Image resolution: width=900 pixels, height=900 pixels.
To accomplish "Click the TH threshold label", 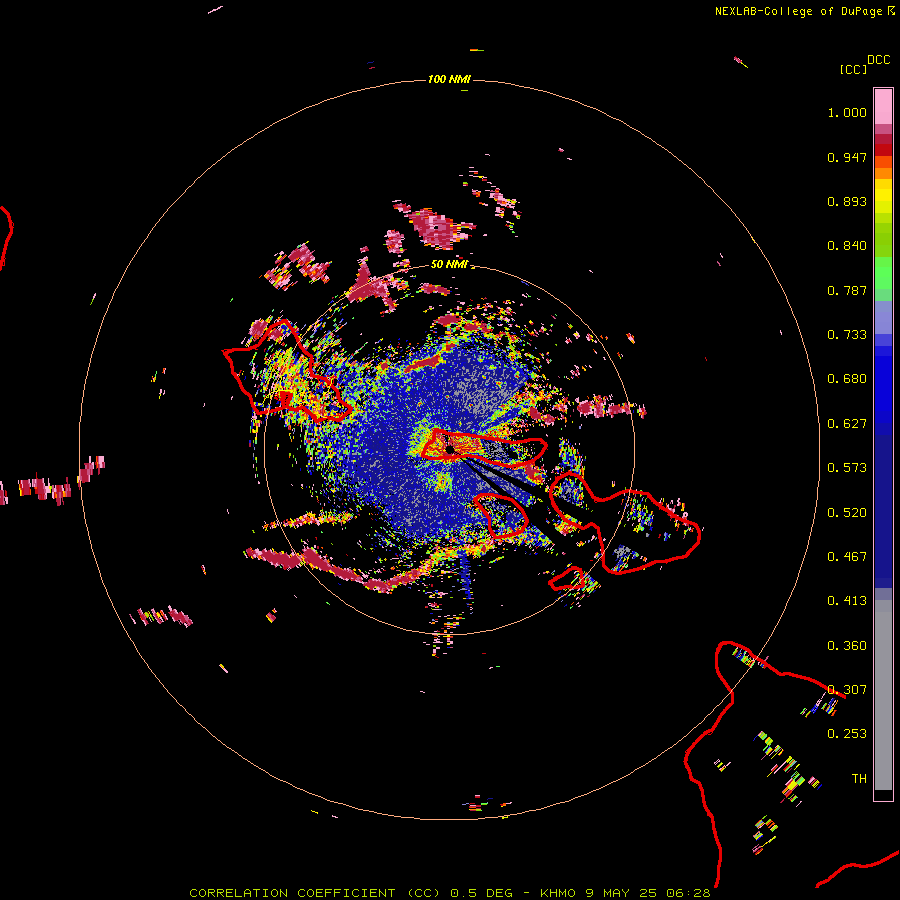I will [859, 779].
